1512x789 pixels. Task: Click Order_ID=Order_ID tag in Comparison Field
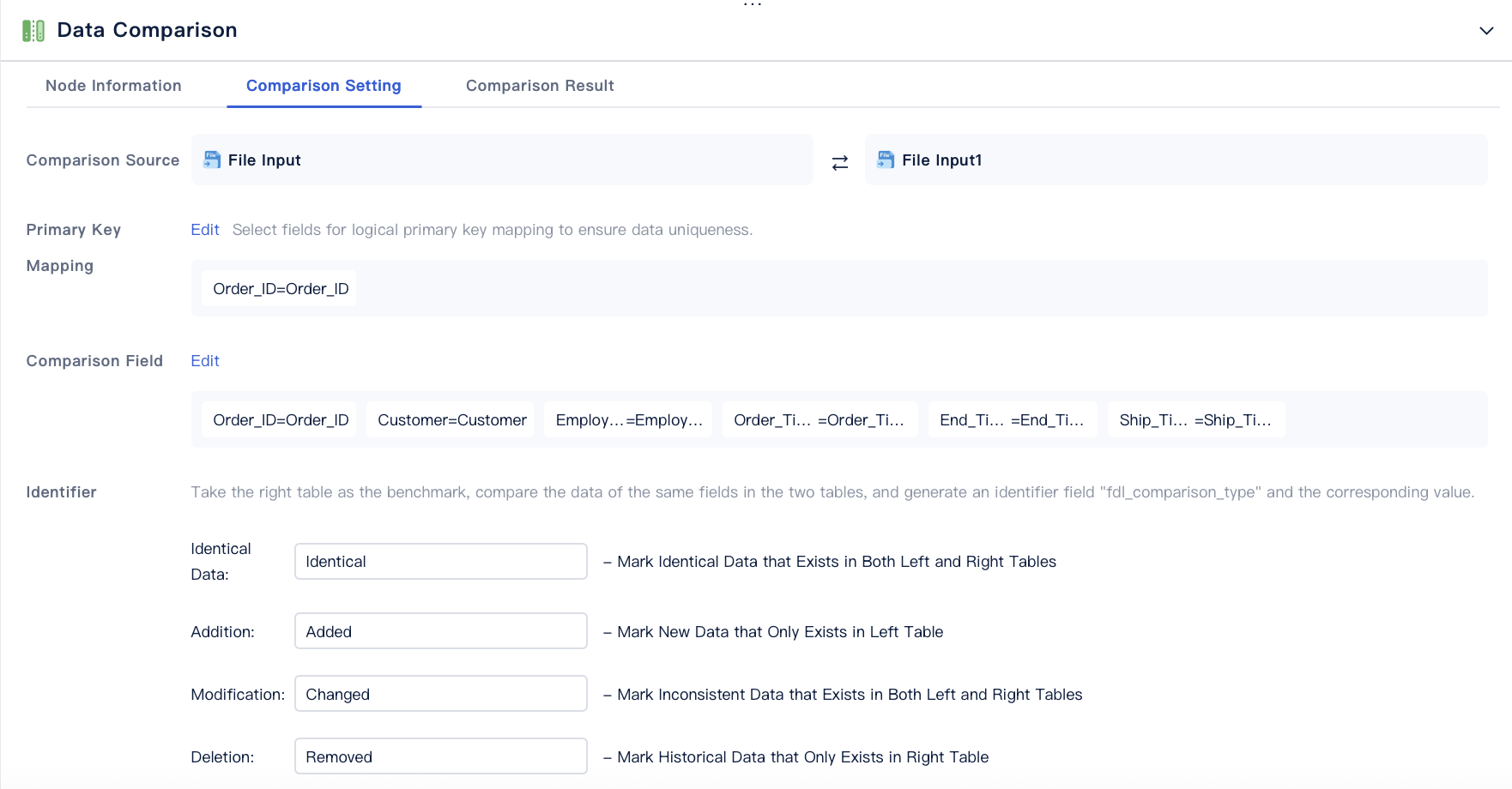coord(279,419)
